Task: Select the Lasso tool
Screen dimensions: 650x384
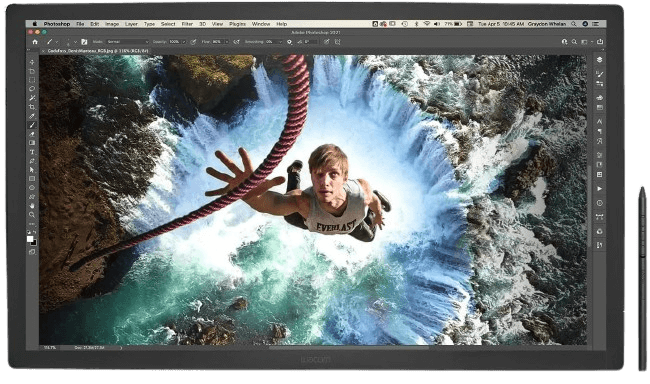Action: 32,89
